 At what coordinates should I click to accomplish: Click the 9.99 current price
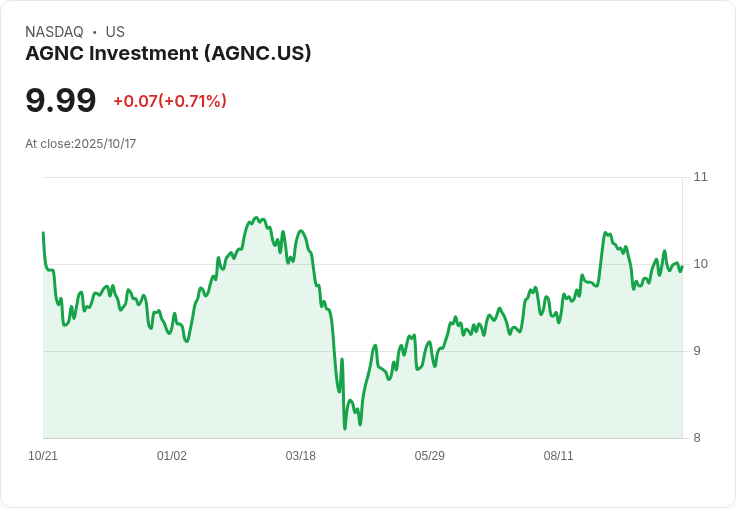coord(61,101)
